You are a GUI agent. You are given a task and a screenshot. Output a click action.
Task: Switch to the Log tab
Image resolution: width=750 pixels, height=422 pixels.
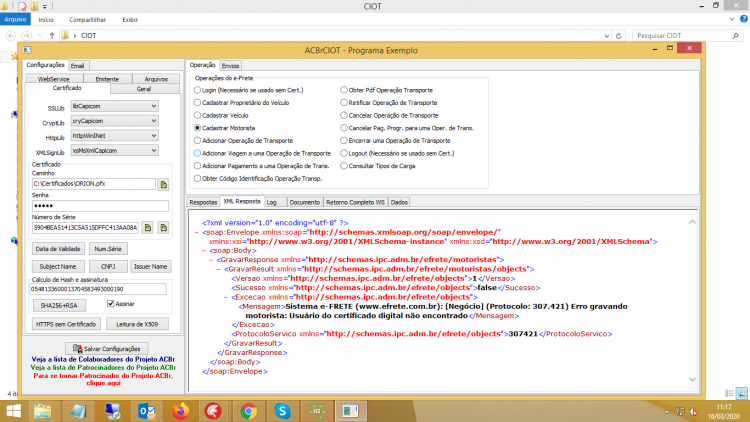(x=272, y=202)
